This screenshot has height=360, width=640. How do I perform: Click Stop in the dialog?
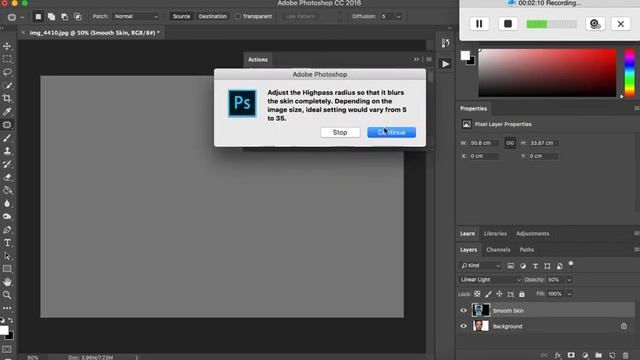[340, 132]
